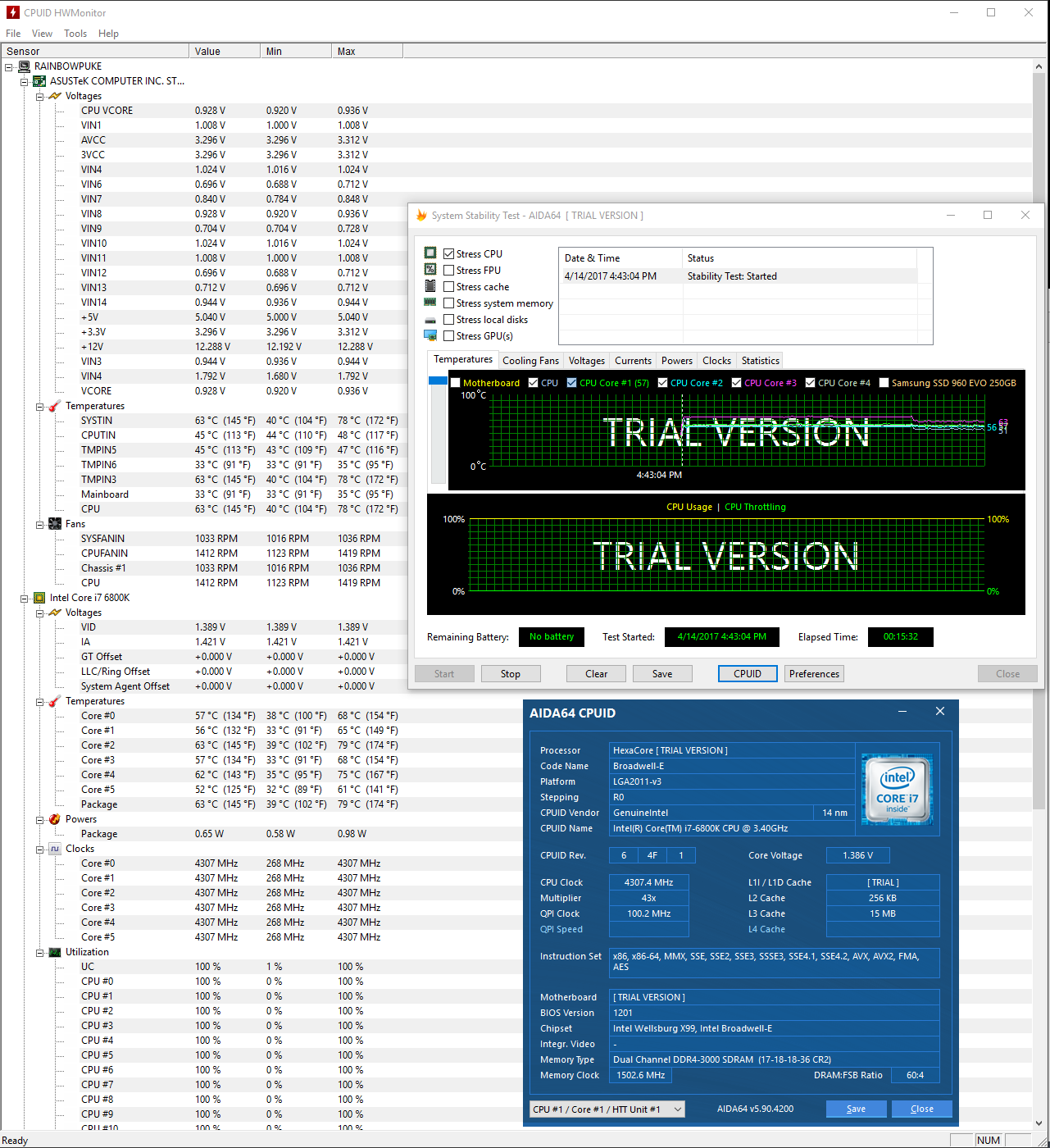Click the Fans icon in sensor tree

pyautogui.click(x=55, y=524)
